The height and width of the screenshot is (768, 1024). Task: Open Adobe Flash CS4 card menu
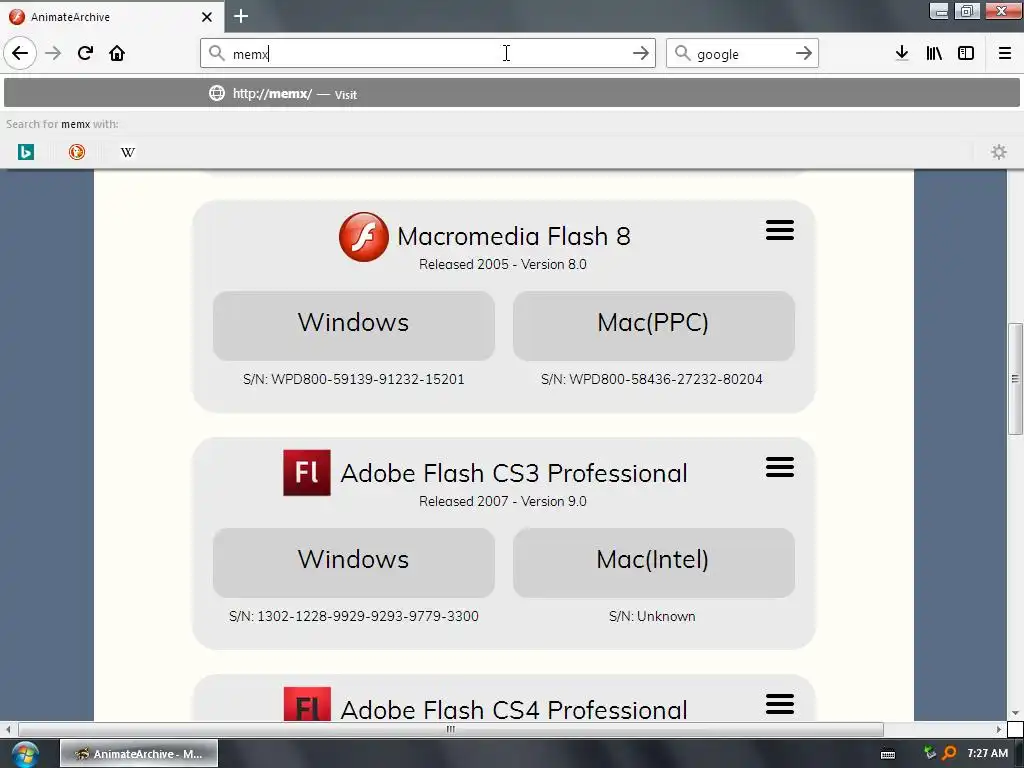pos(780,704)
